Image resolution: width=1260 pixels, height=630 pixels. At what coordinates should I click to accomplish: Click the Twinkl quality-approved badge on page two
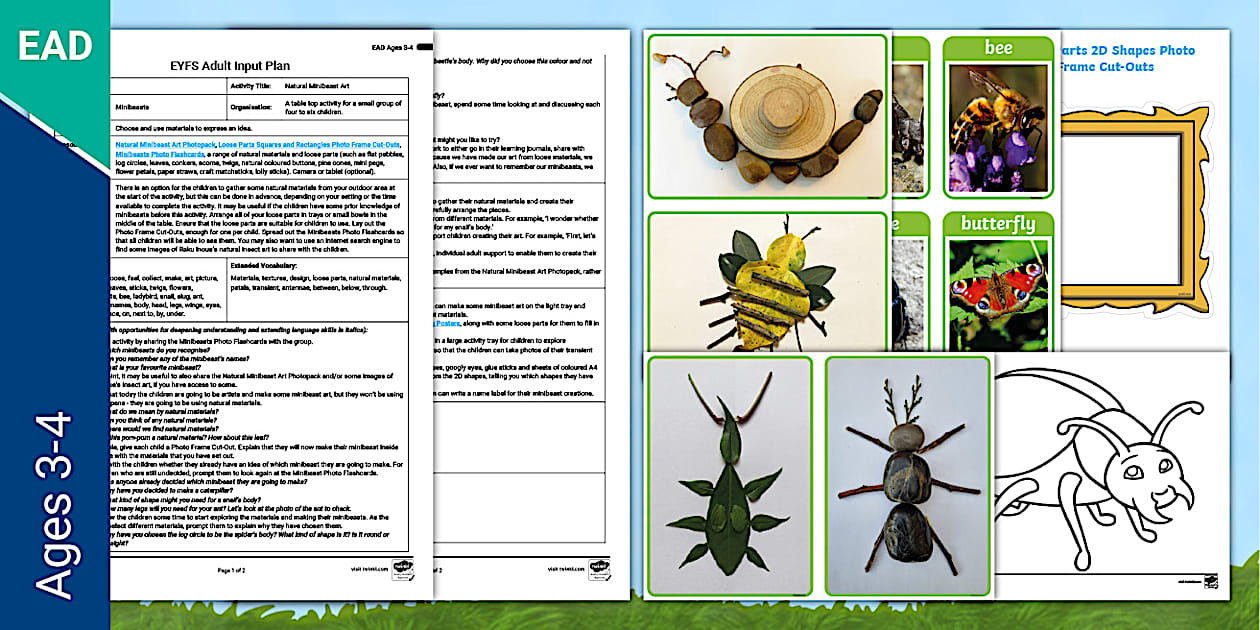[599, 570]
